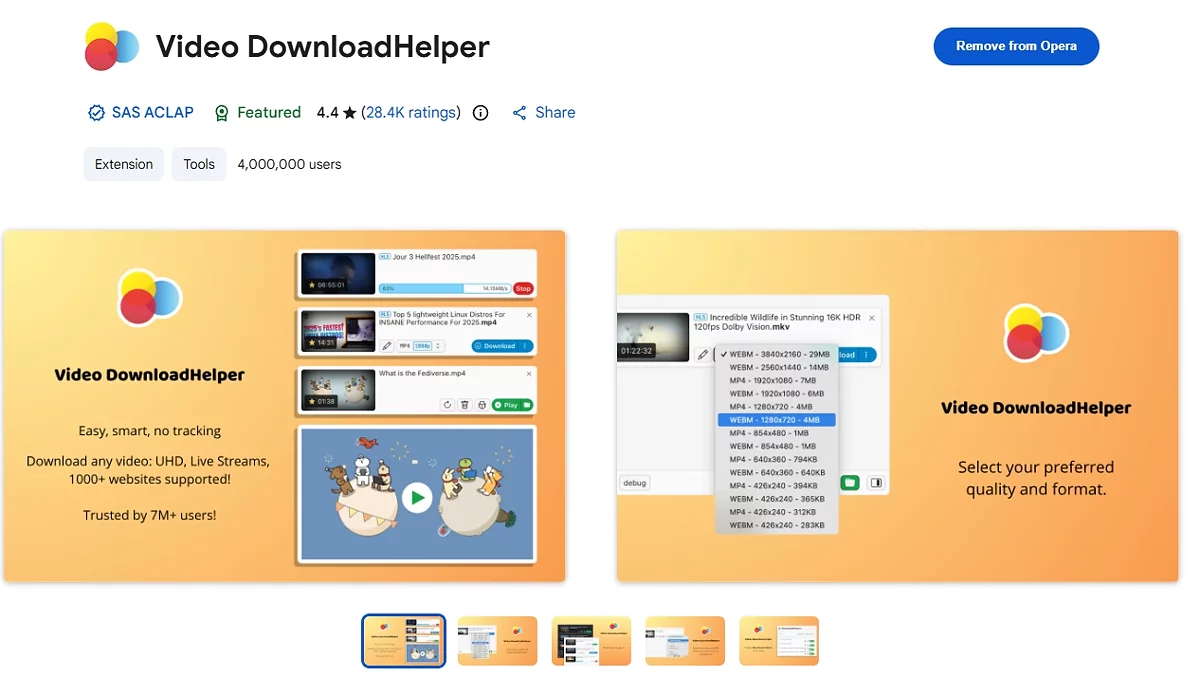
Task: Click the Remove from Opera button
Action: click(1016, 46)
